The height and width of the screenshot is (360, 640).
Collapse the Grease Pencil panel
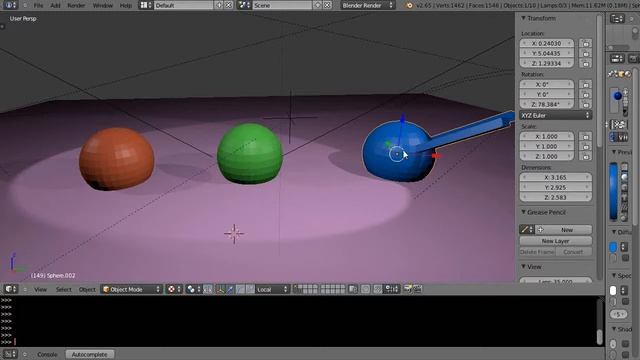tap(523, 212)
